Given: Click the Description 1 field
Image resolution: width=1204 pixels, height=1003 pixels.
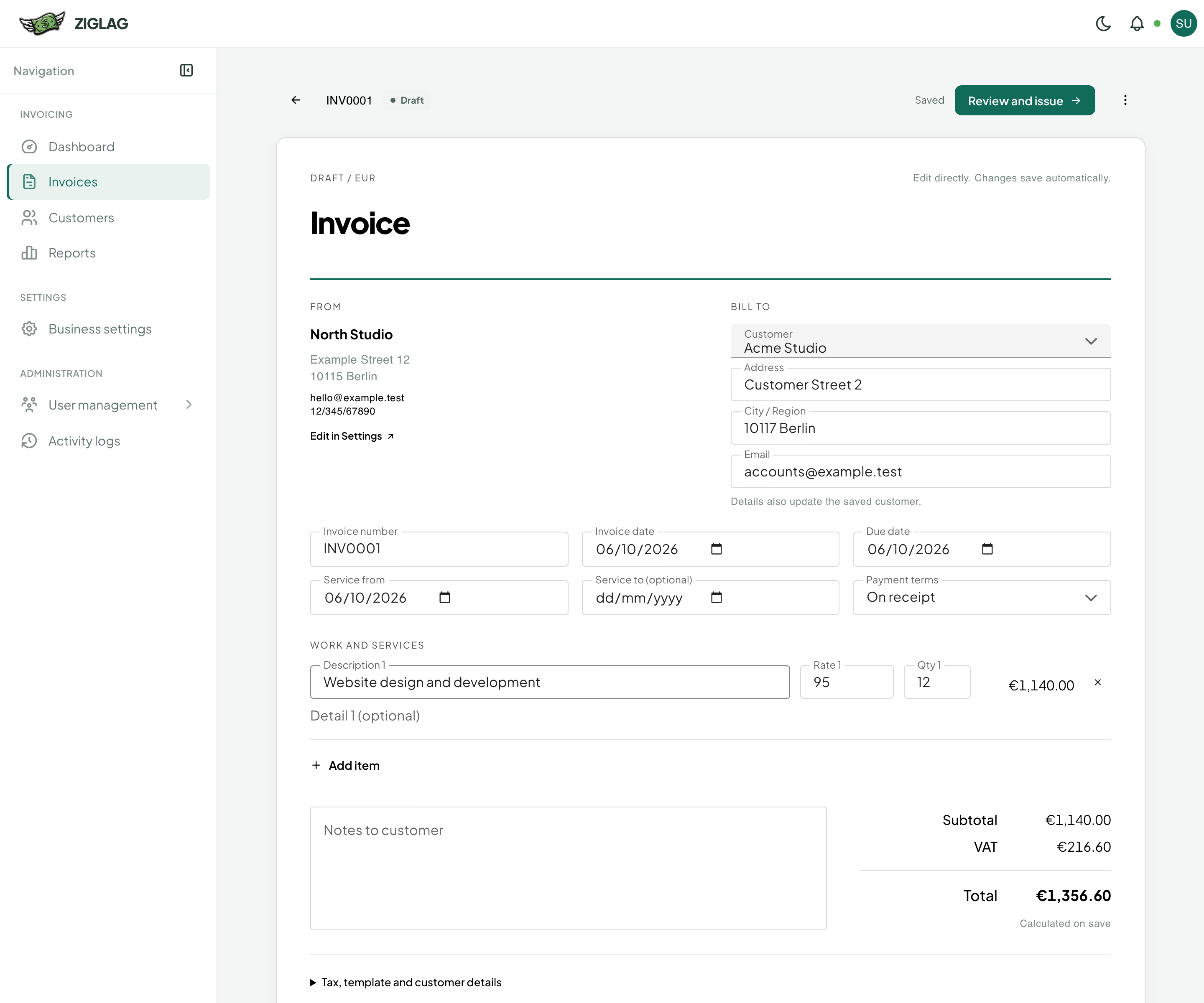Looking at the screenshot, I should pos(550,682).
